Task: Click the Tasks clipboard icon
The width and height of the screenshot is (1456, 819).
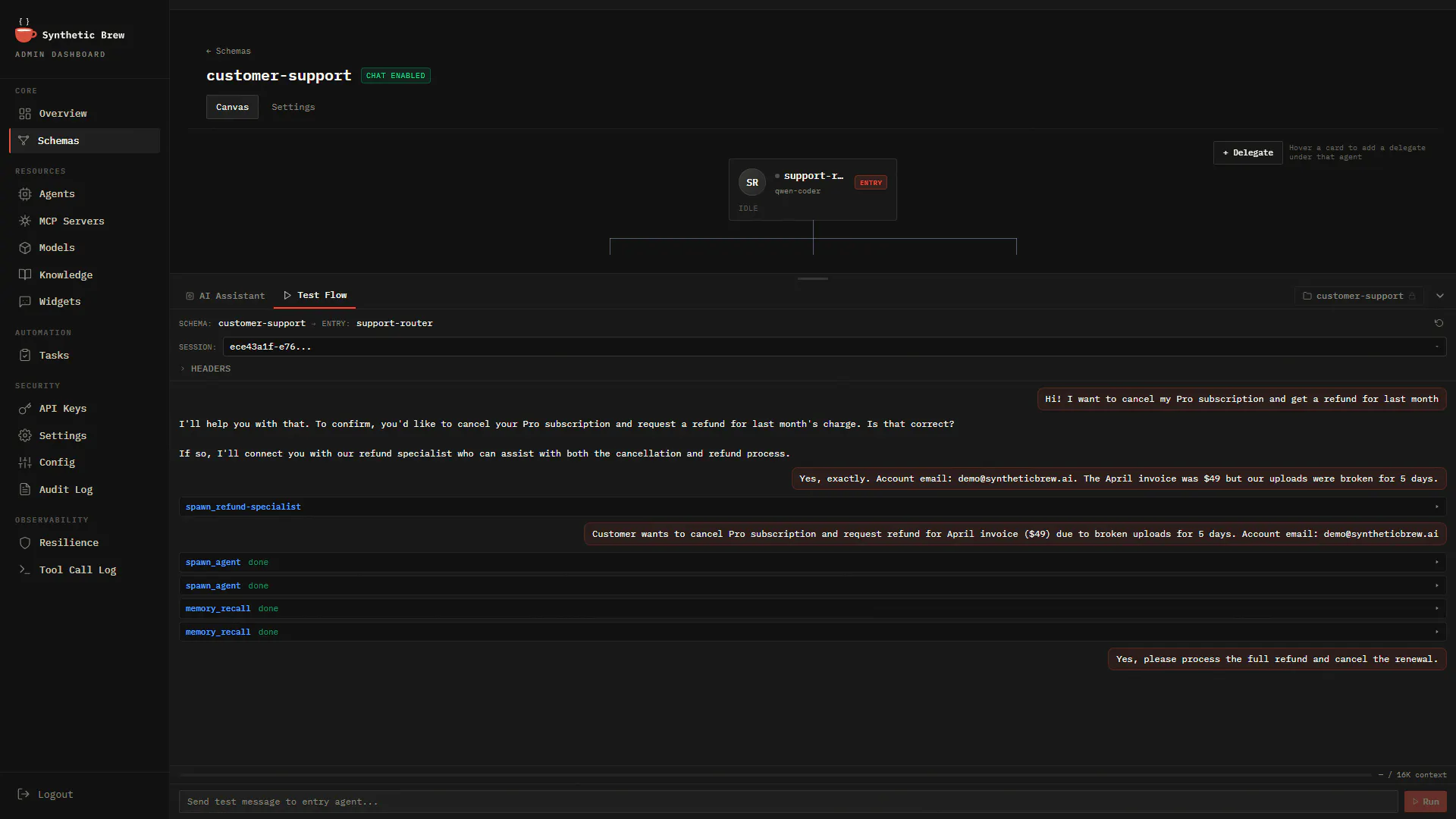Action: point(25,356)
